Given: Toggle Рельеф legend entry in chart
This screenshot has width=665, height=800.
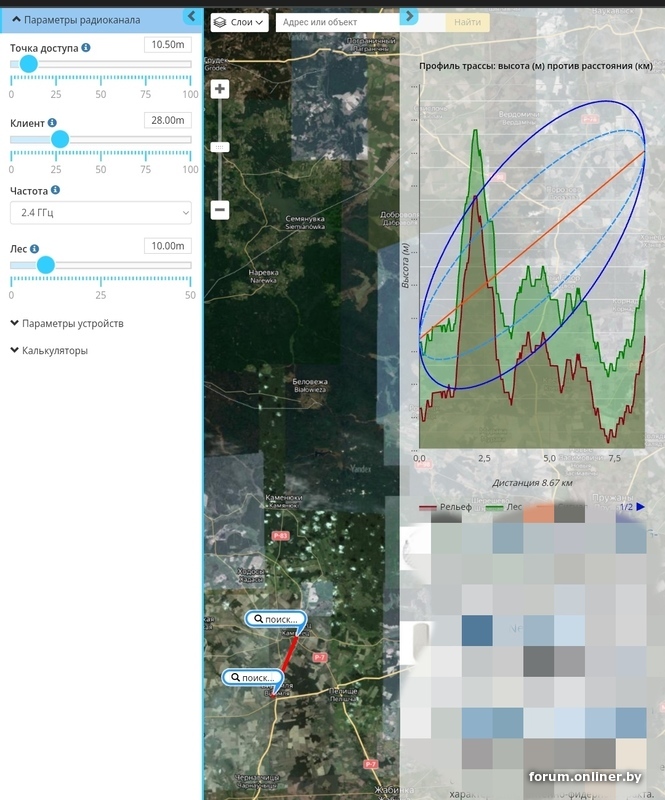Looking at the screenshot, I should coord(445,507).
